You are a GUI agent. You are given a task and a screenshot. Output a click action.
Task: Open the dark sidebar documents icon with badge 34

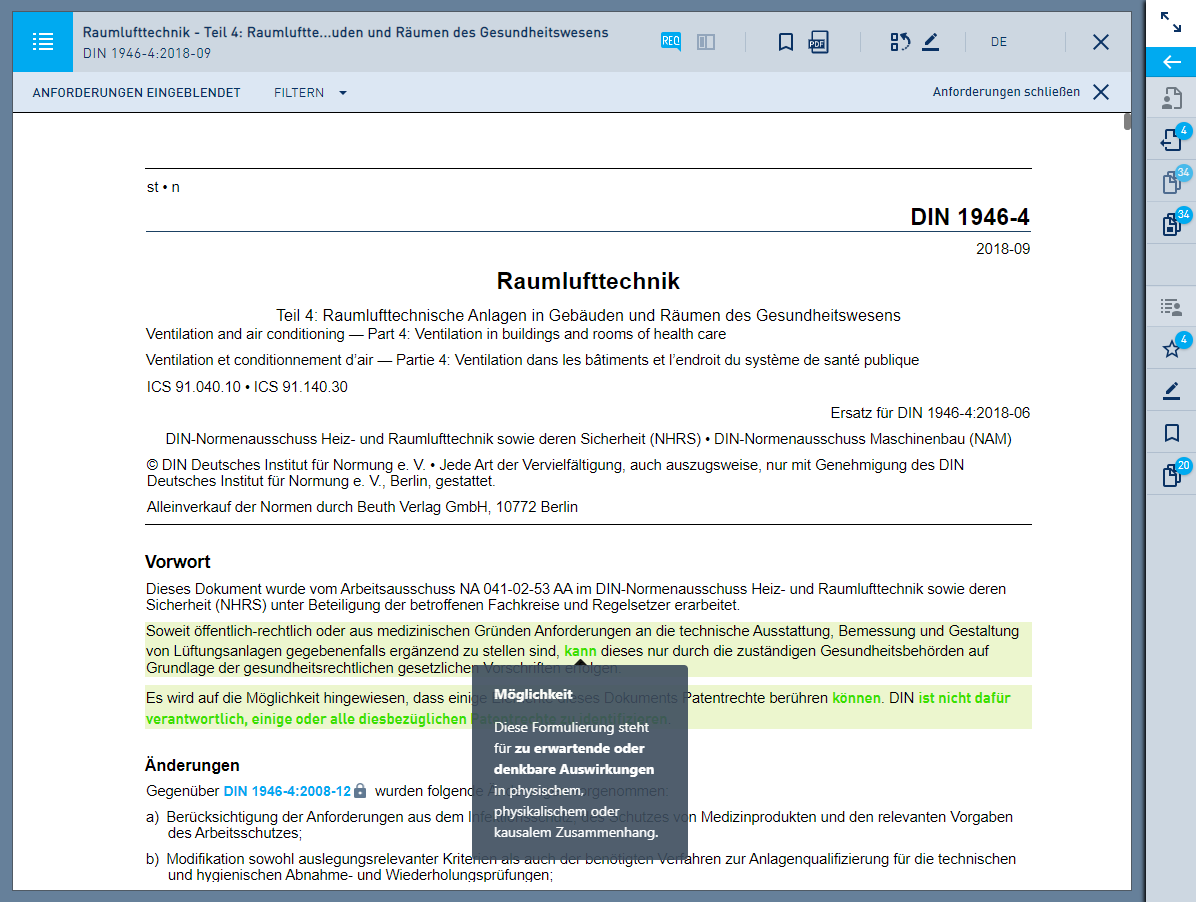click(1173, 222)
